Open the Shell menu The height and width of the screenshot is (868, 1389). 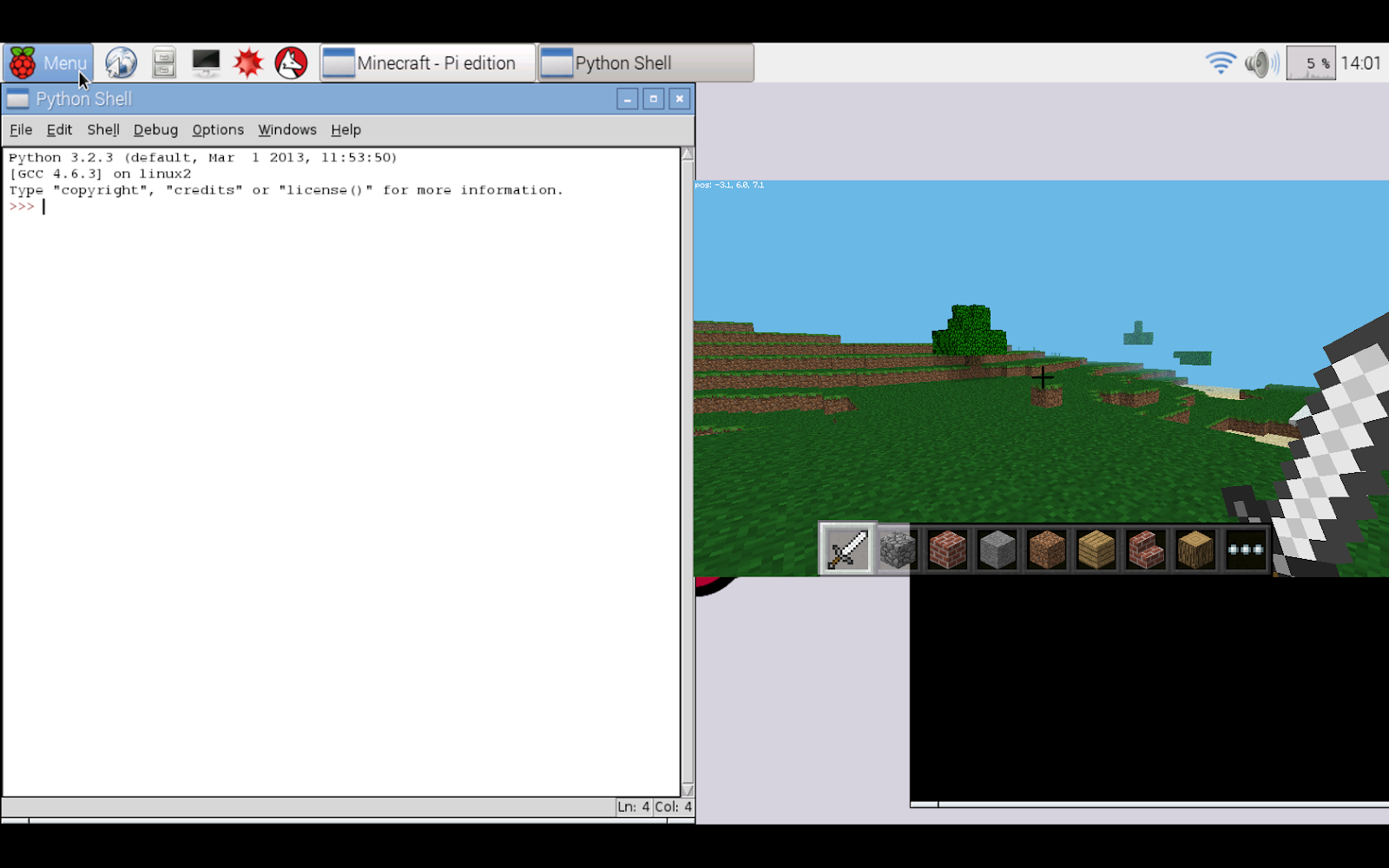103,129
